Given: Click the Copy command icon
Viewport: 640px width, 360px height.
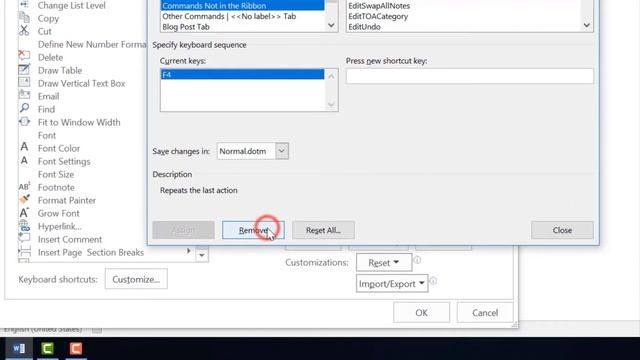Looking at the screenshot, I should (24, 18).
